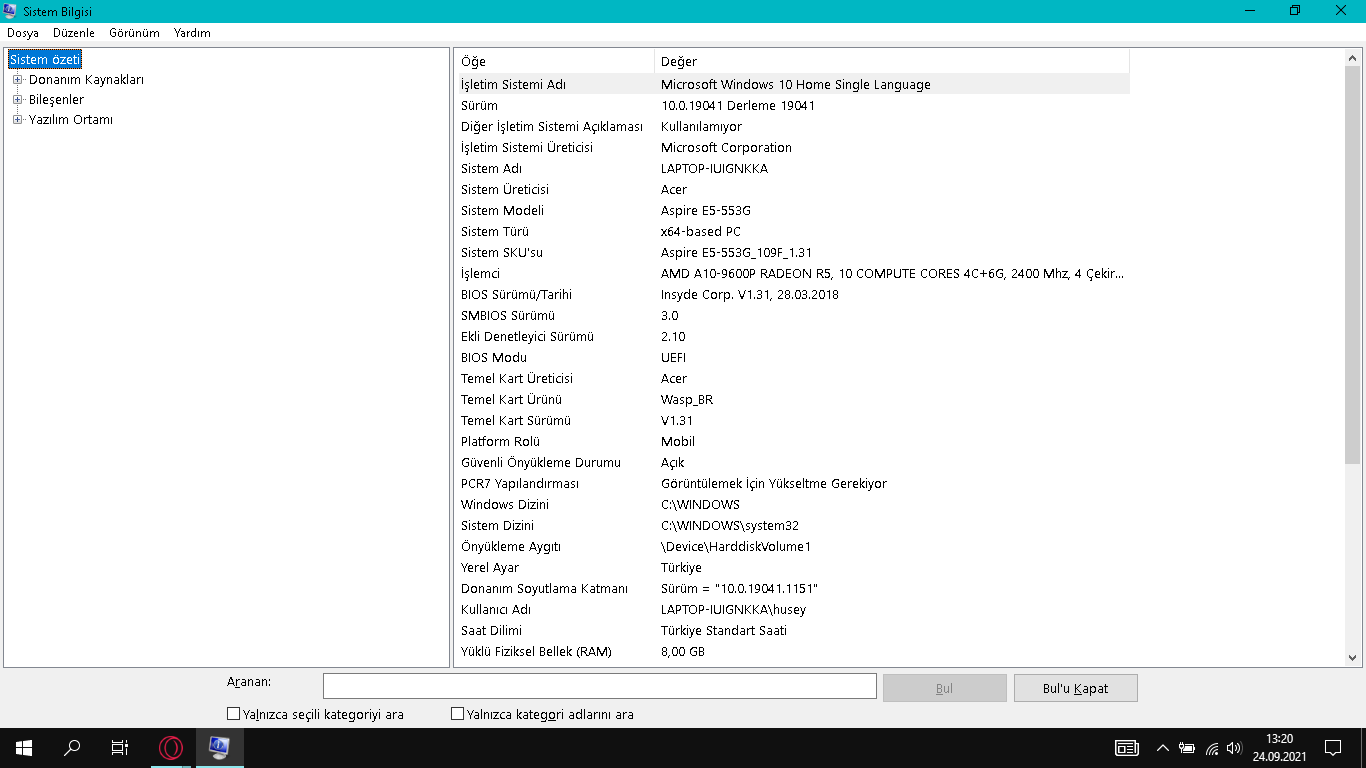The height and width of the screenshot is (768, 1366).
Task: Select the BIOS Sürümü/Tarihi row label
Action: (516, 295)
